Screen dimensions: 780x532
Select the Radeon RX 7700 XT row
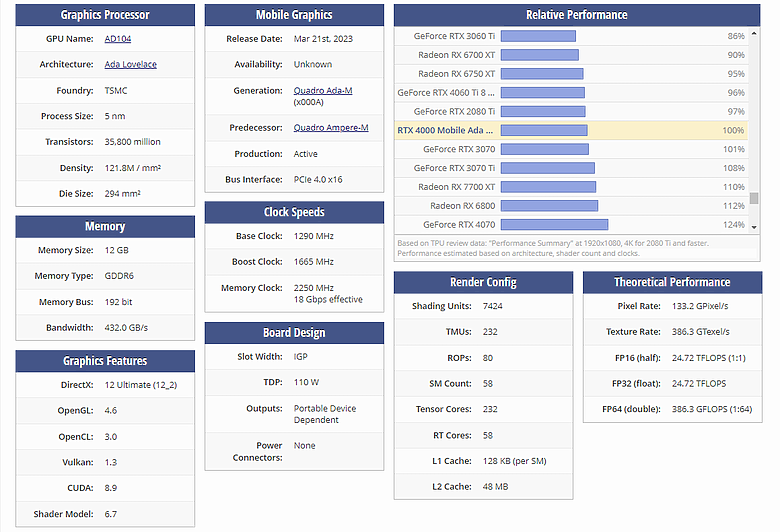point(571,187)
